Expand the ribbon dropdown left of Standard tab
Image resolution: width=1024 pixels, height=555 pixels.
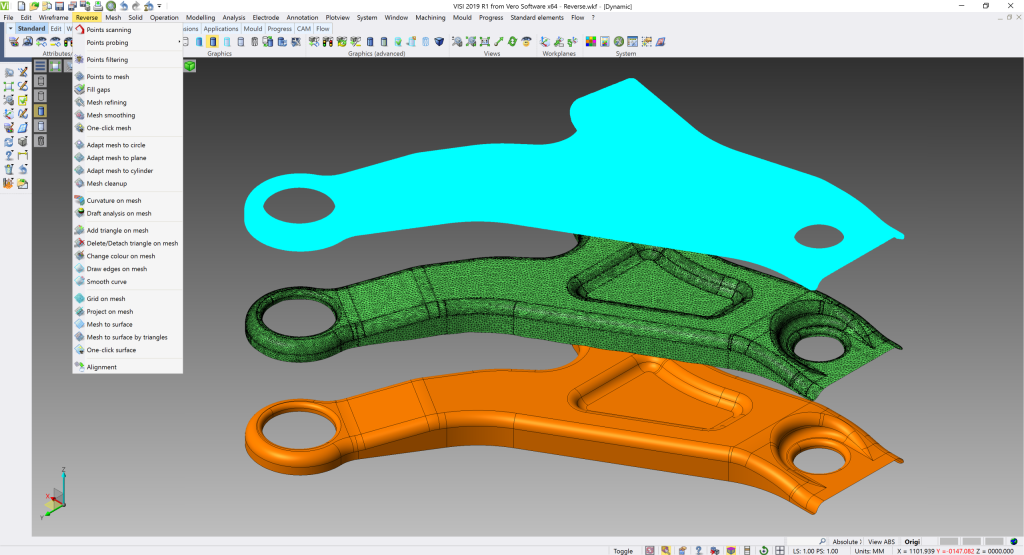point(10,29)
